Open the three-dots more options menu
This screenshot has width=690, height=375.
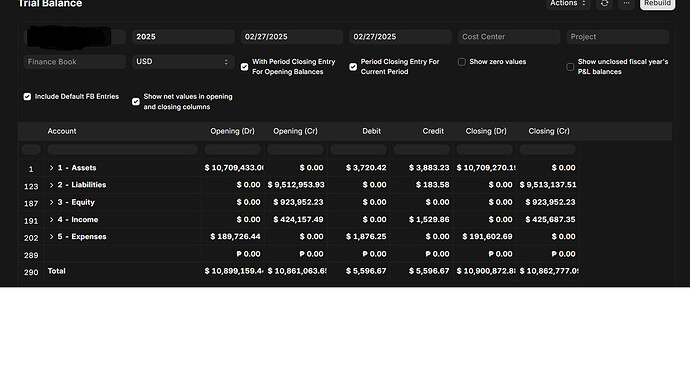[626, 3]
